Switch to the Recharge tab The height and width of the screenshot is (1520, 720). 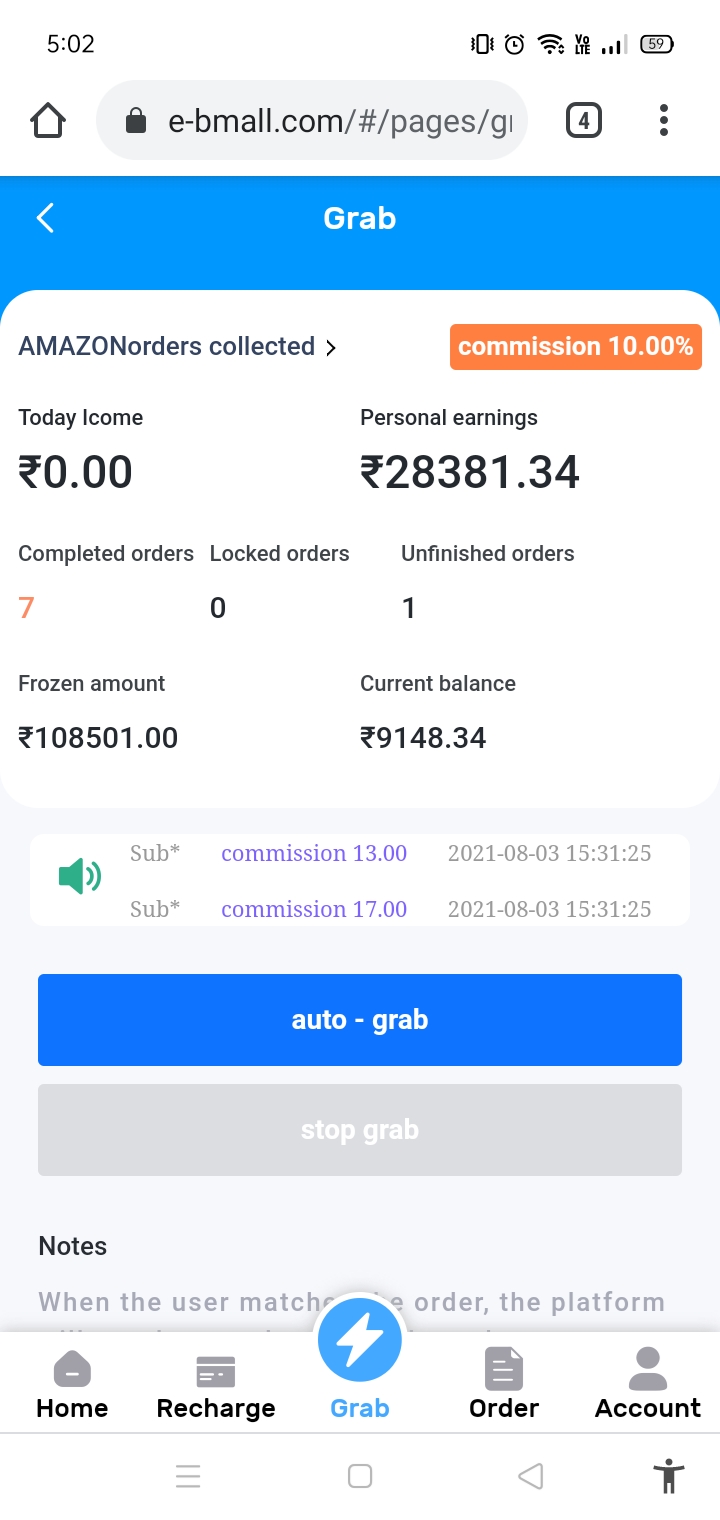pos(216,1385)
